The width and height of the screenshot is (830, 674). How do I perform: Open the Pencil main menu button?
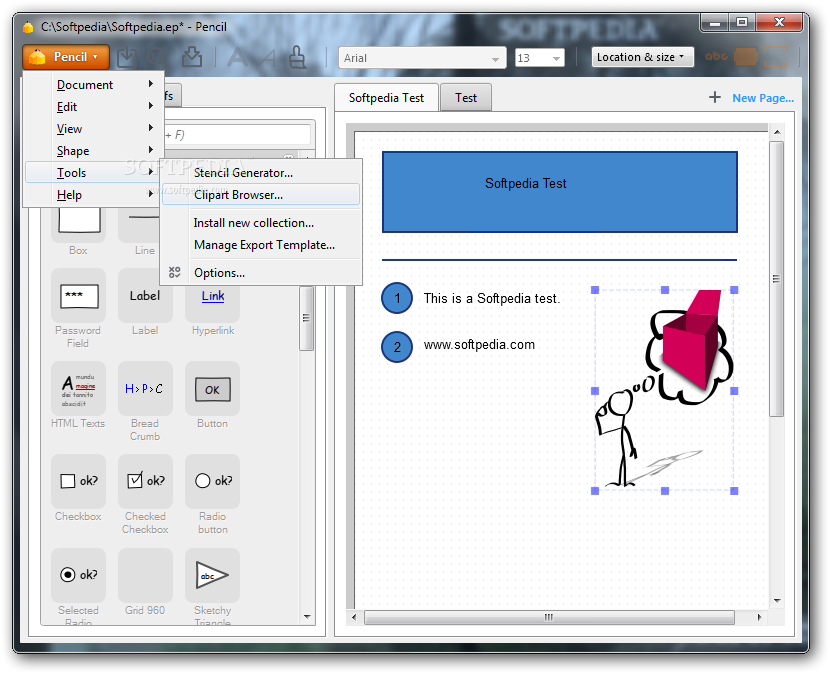click(x=66, y=57)
